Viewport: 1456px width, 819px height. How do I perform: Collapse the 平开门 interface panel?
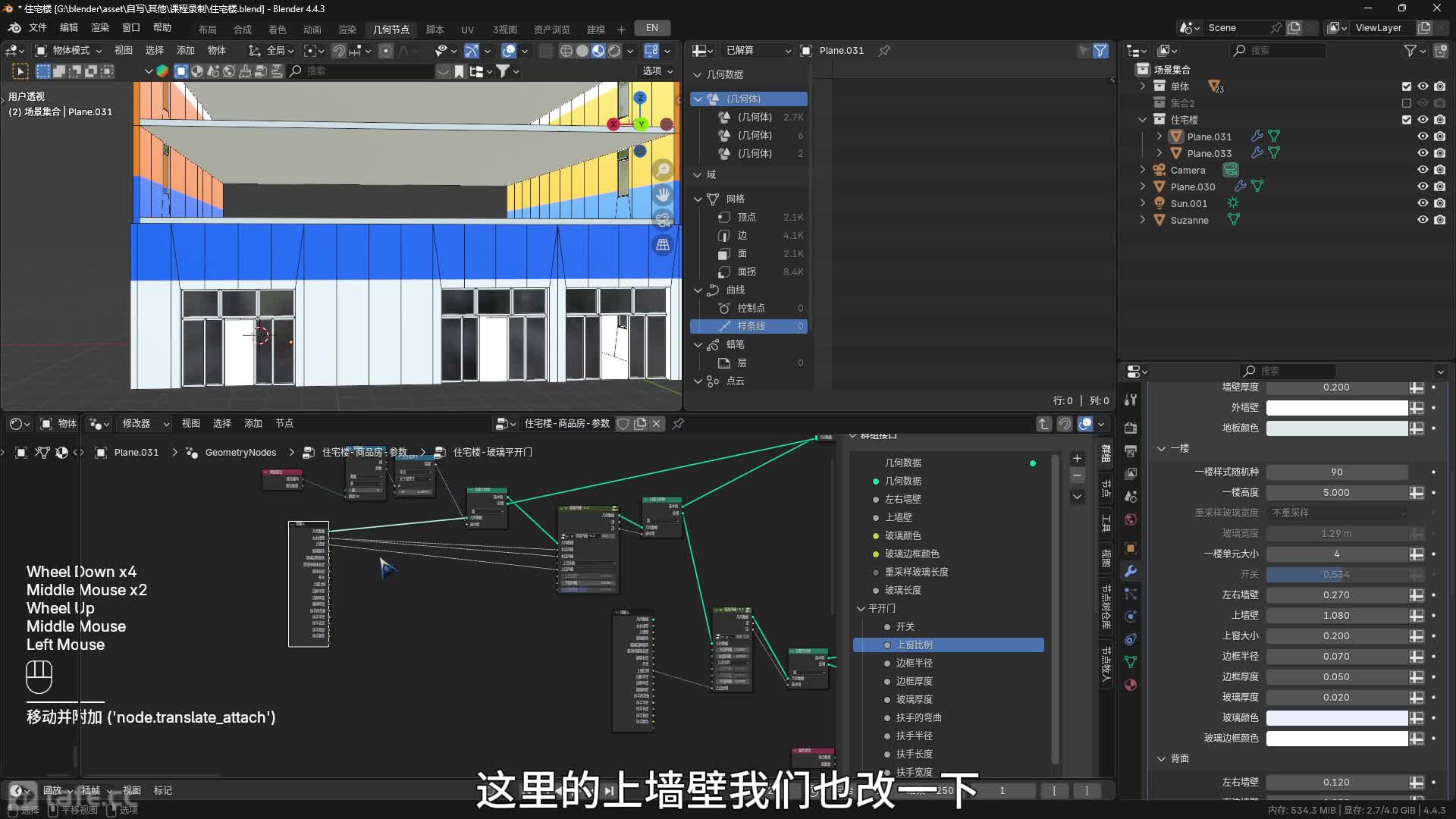861,609
